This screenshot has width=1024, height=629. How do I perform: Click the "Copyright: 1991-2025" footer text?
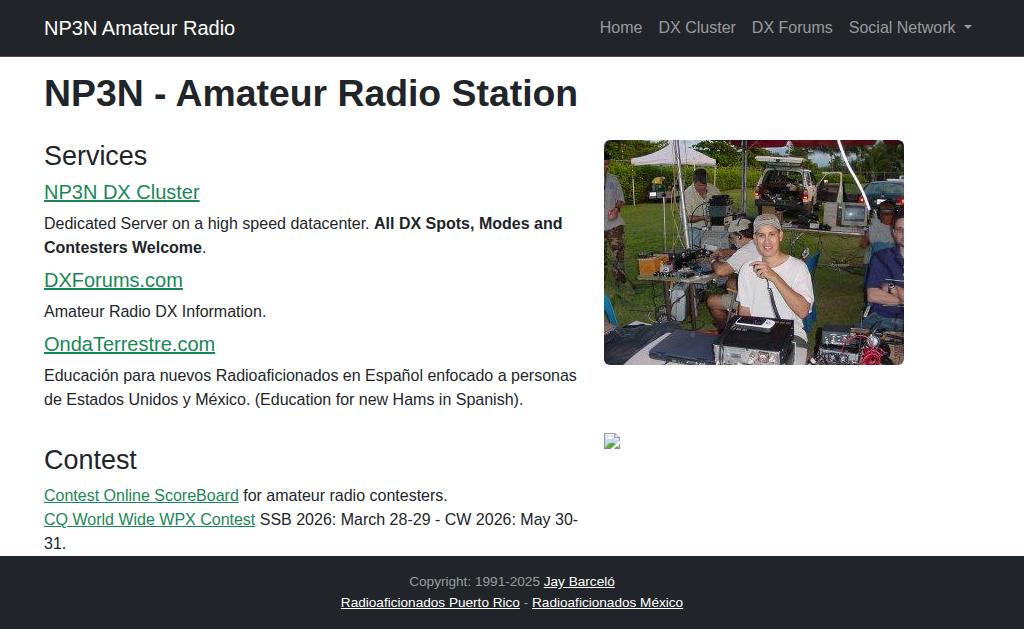pyautogui.click(x=474, y=582)
